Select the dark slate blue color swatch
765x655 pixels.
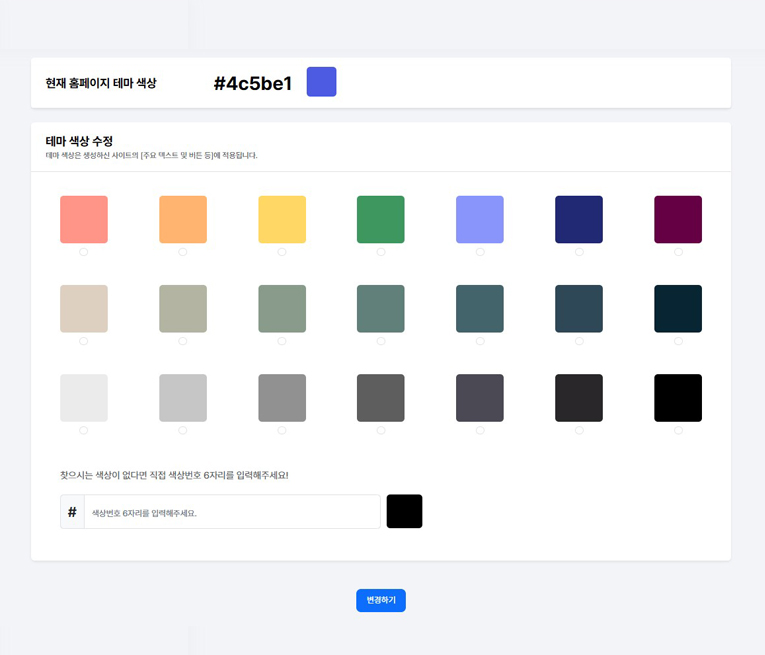coord(579,309)
